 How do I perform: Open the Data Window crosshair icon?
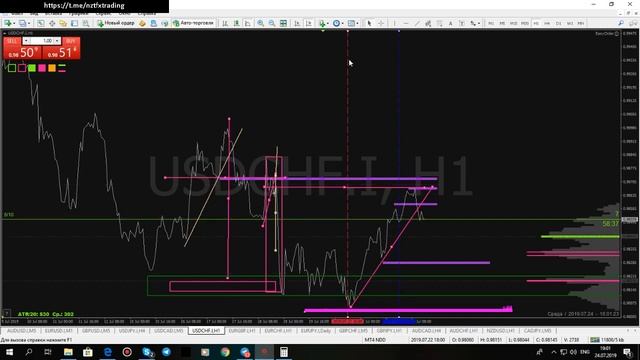click(x=52, y=23)
